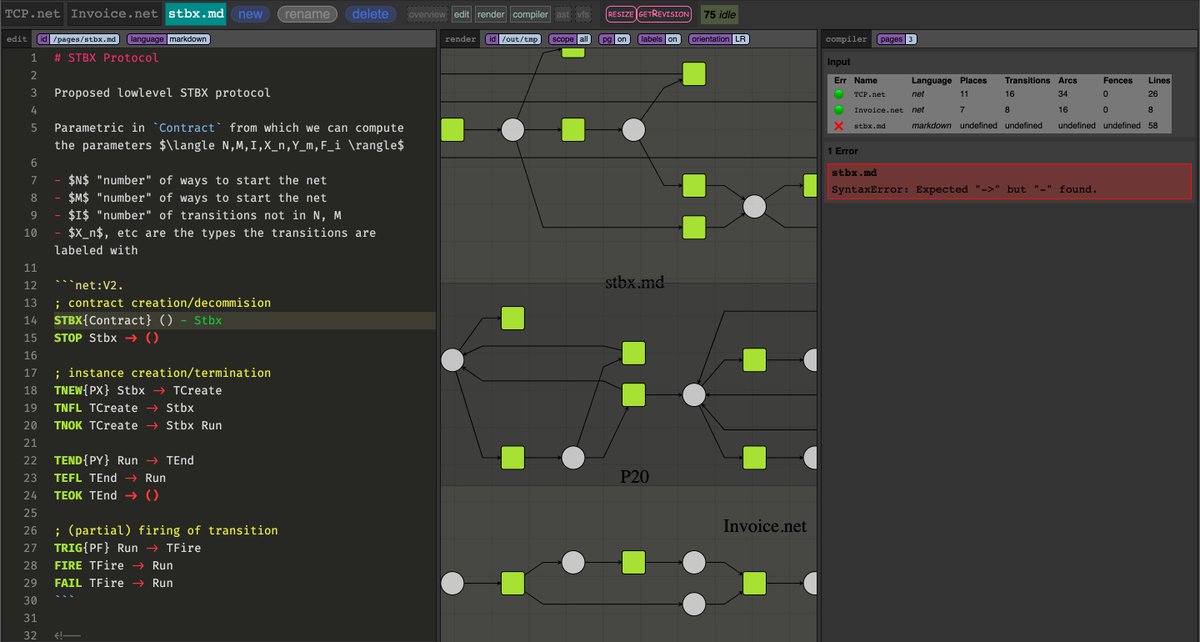Select the "vis" view icon in the toolbar
This screenshot has height=642, width=1200.
pyautogui.click(x=585, y=14)
